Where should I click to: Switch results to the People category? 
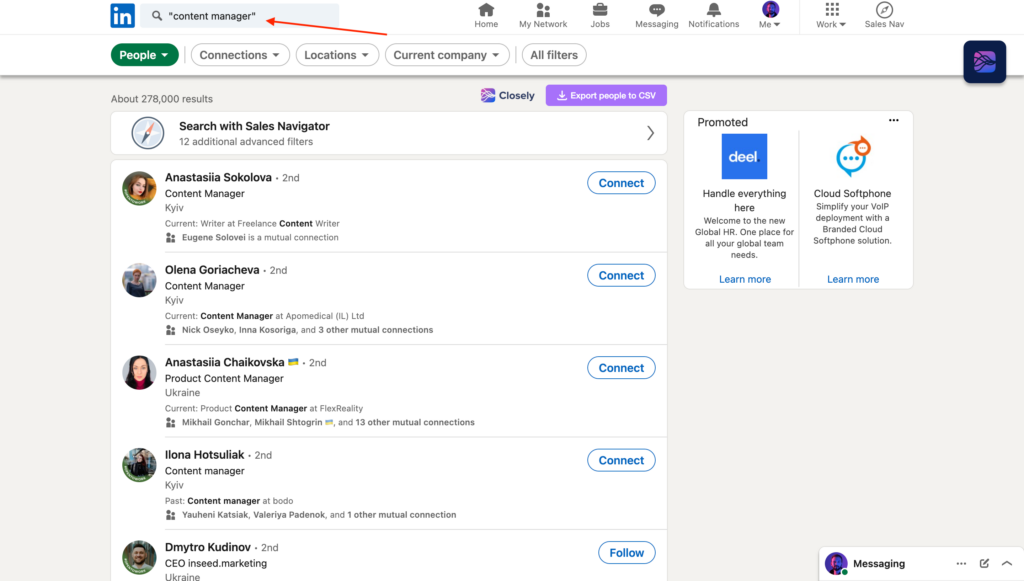tap(144, 54)
